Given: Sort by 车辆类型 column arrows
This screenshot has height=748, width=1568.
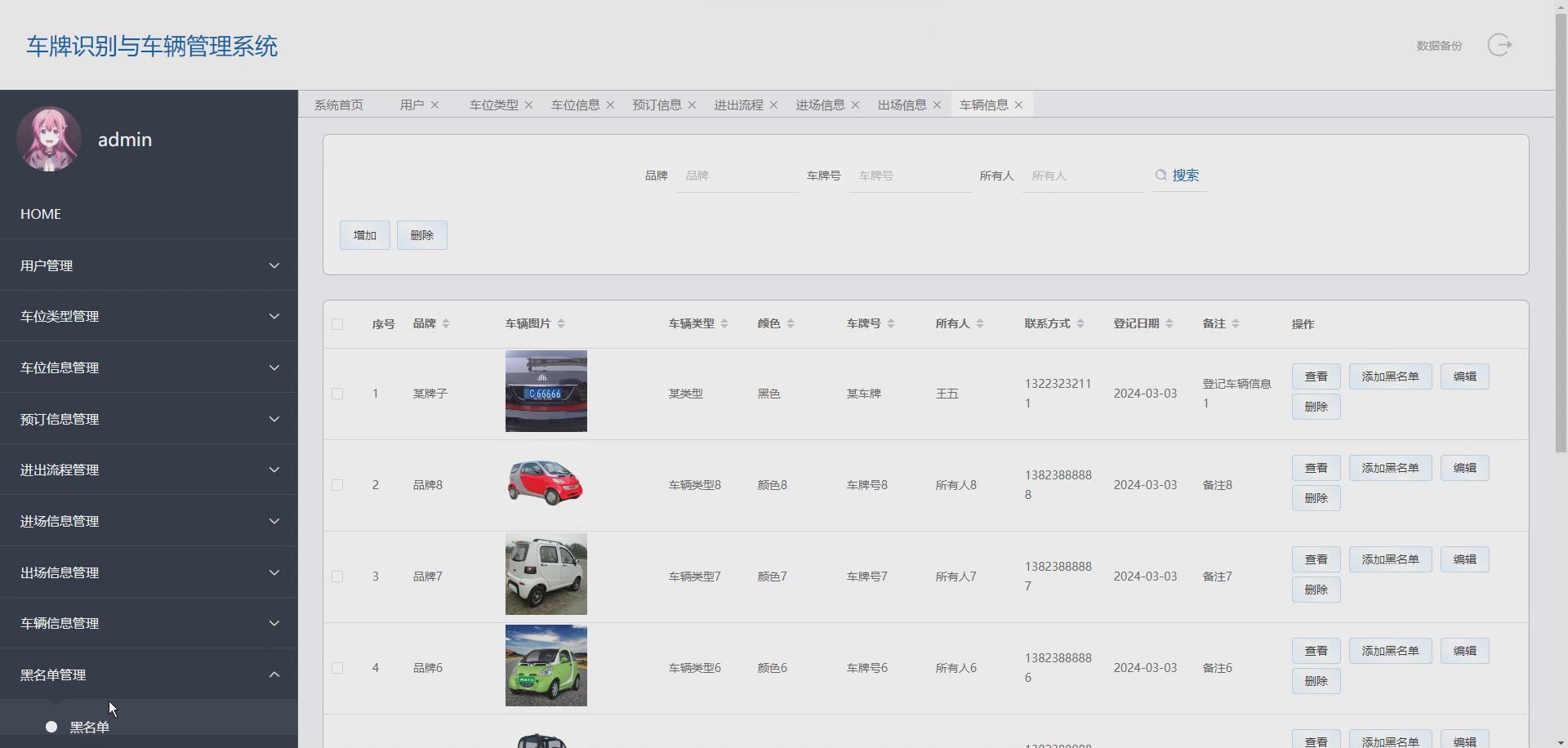Looking at the screenshot, I should coord(724,324).
